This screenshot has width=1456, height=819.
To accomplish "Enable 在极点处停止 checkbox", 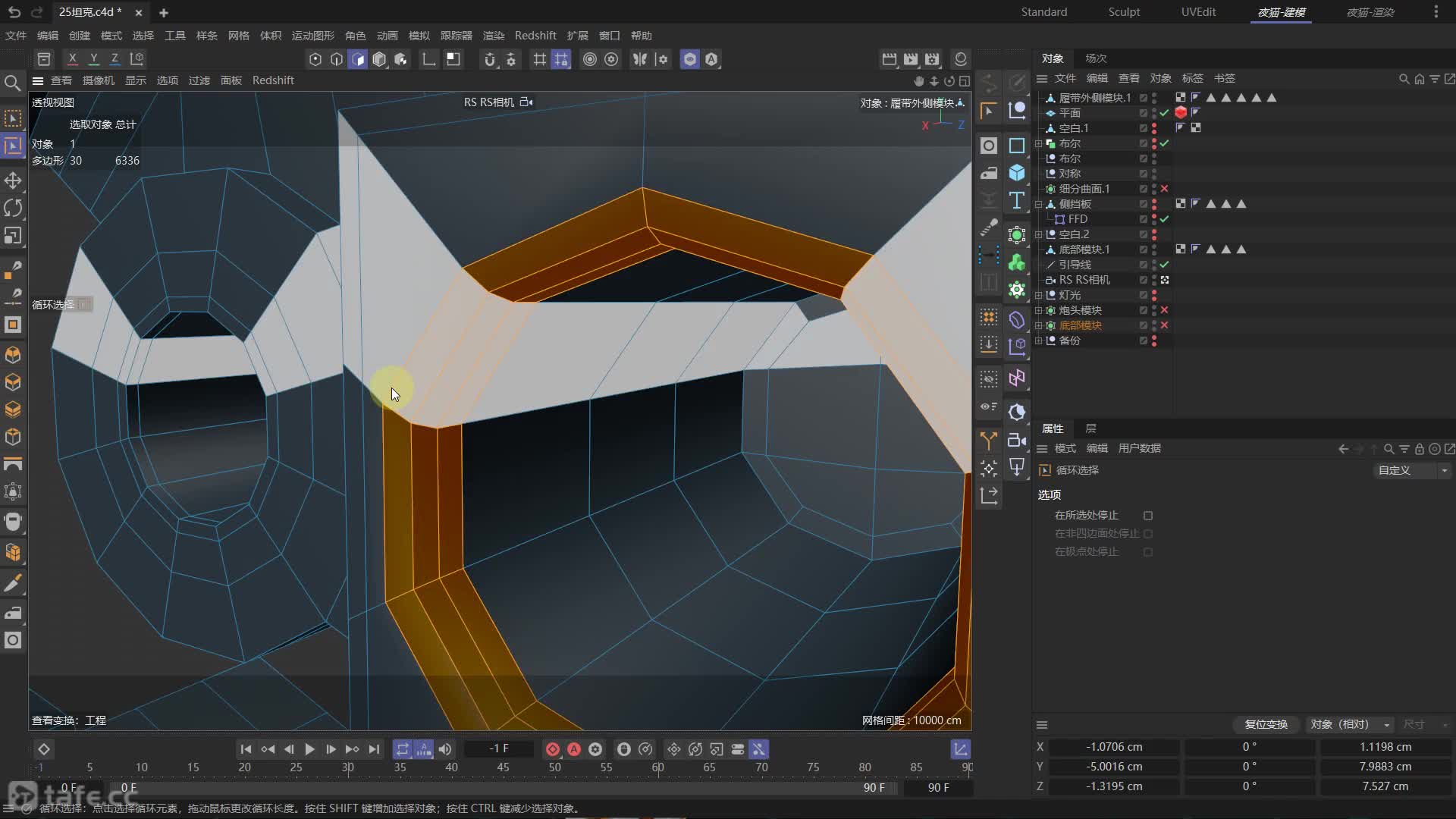I will click(x=1148, y=552).
